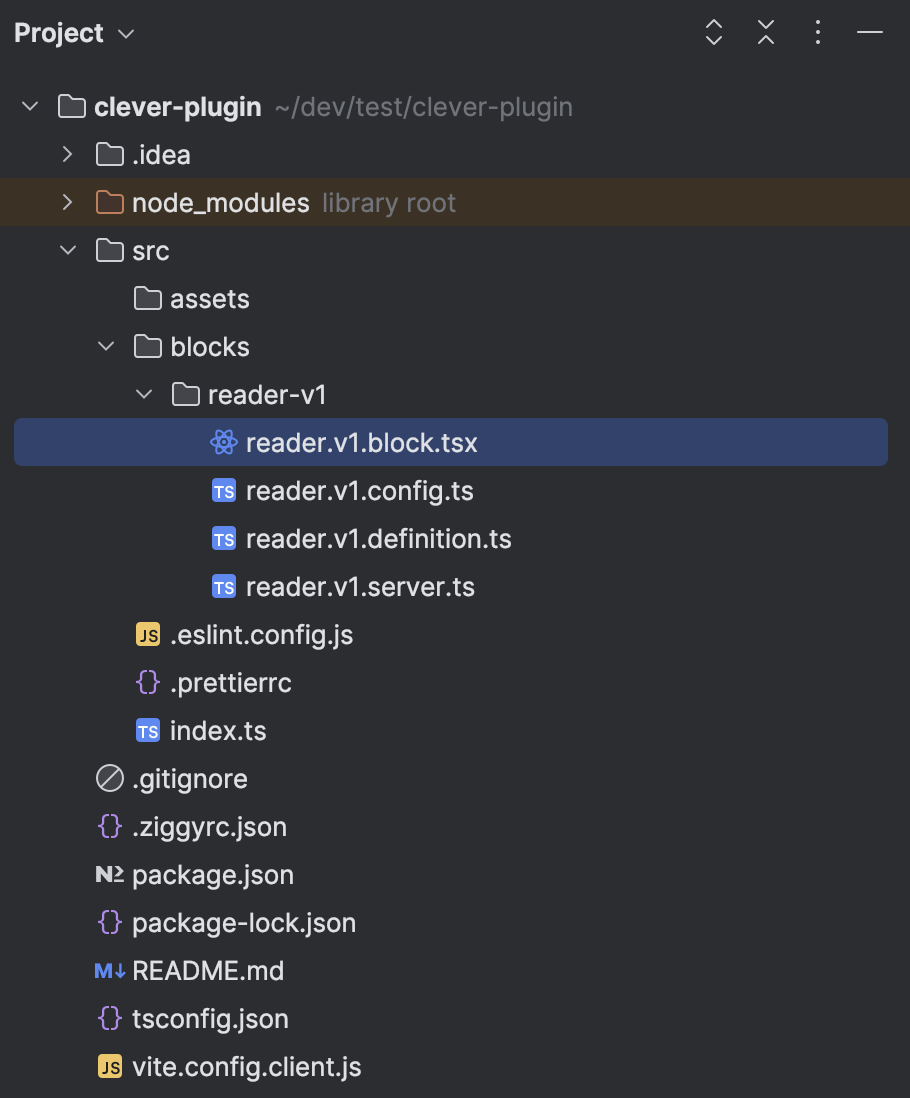Viewport: 910px width, 1098px height.
Task: Collapse the reader-v1 folder
Action: (143, 394)
